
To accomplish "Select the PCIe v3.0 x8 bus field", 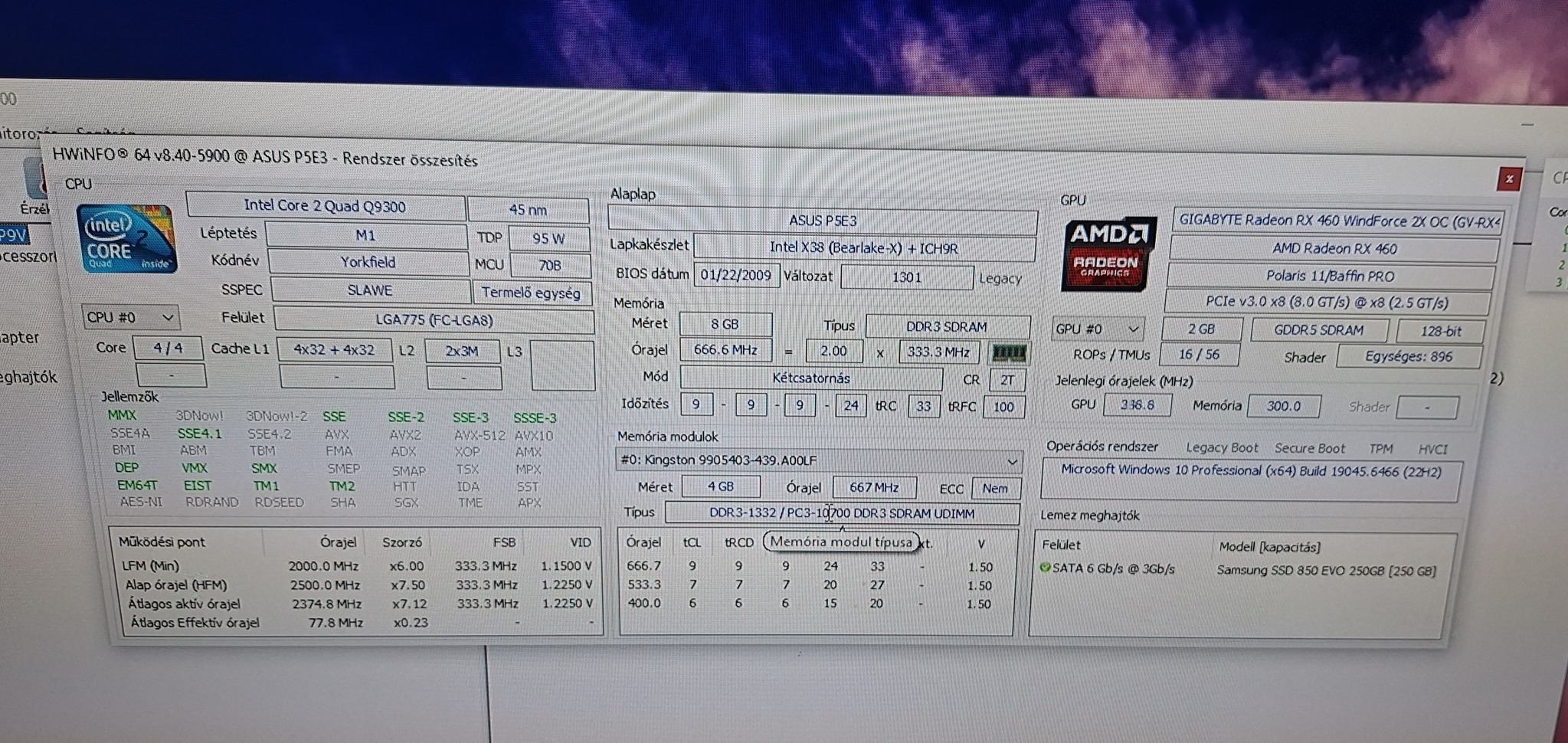I will tap(1327, 303).
